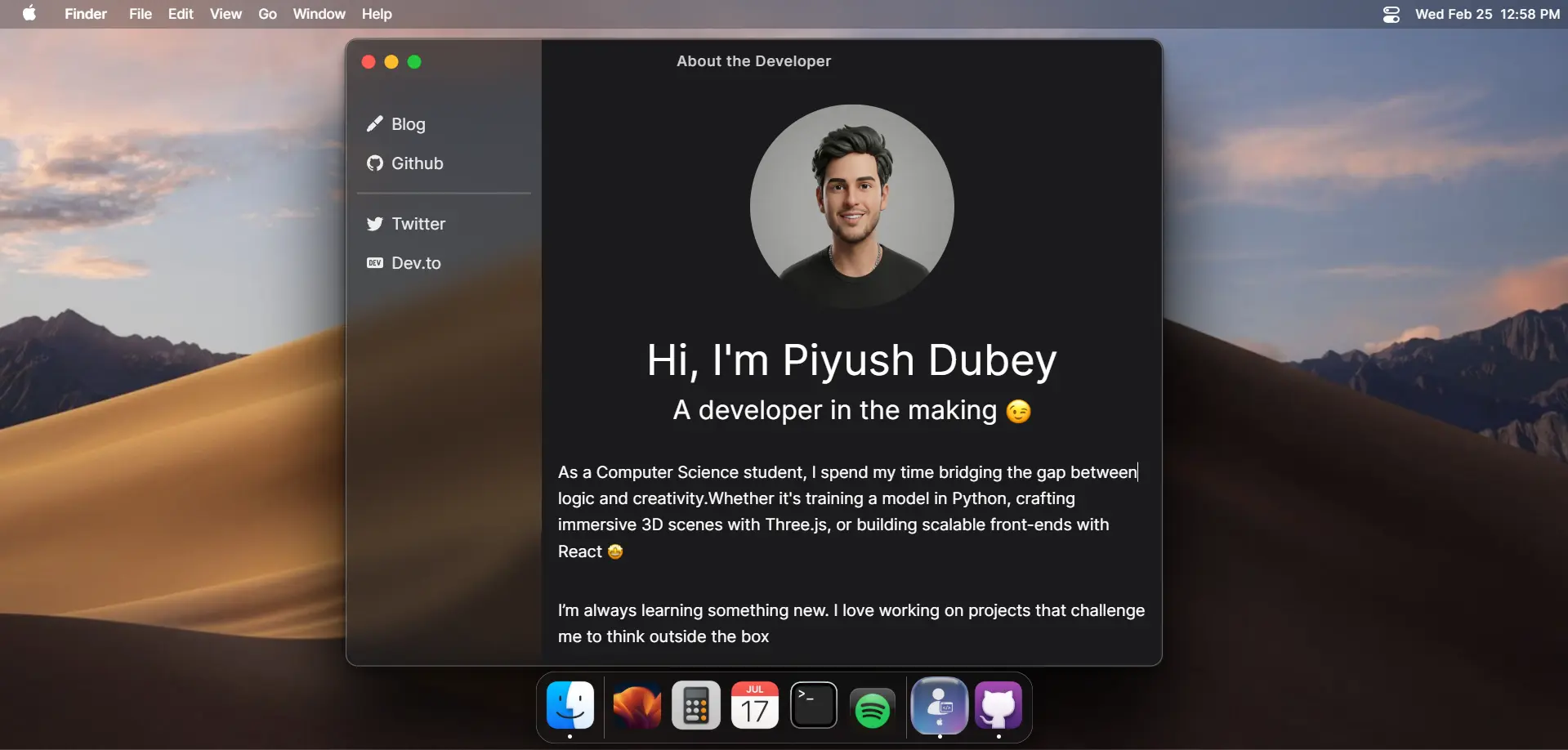This screenshot has width=1568, height=750.
Task: Select the Blog pencil icon in the sidebar
Action: pyautogui.click(x=375, y=124)
